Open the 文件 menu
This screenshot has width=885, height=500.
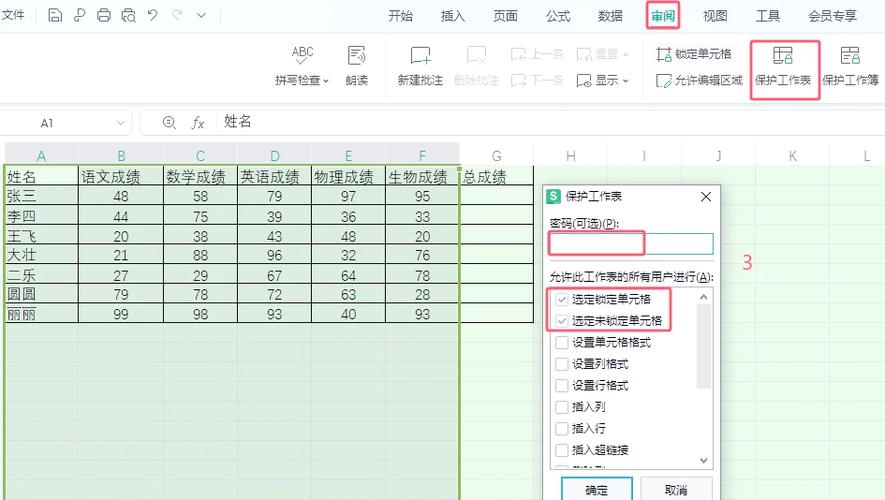(x=13, y=15)
